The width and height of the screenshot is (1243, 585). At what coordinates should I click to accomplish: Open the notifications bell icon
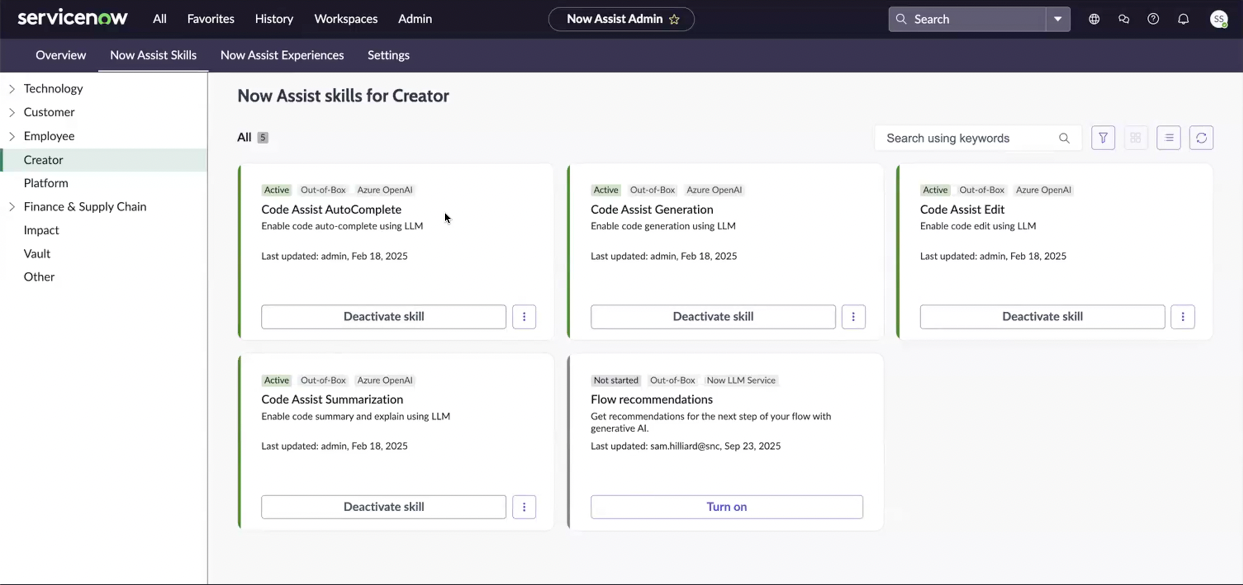click(1183, 19)
